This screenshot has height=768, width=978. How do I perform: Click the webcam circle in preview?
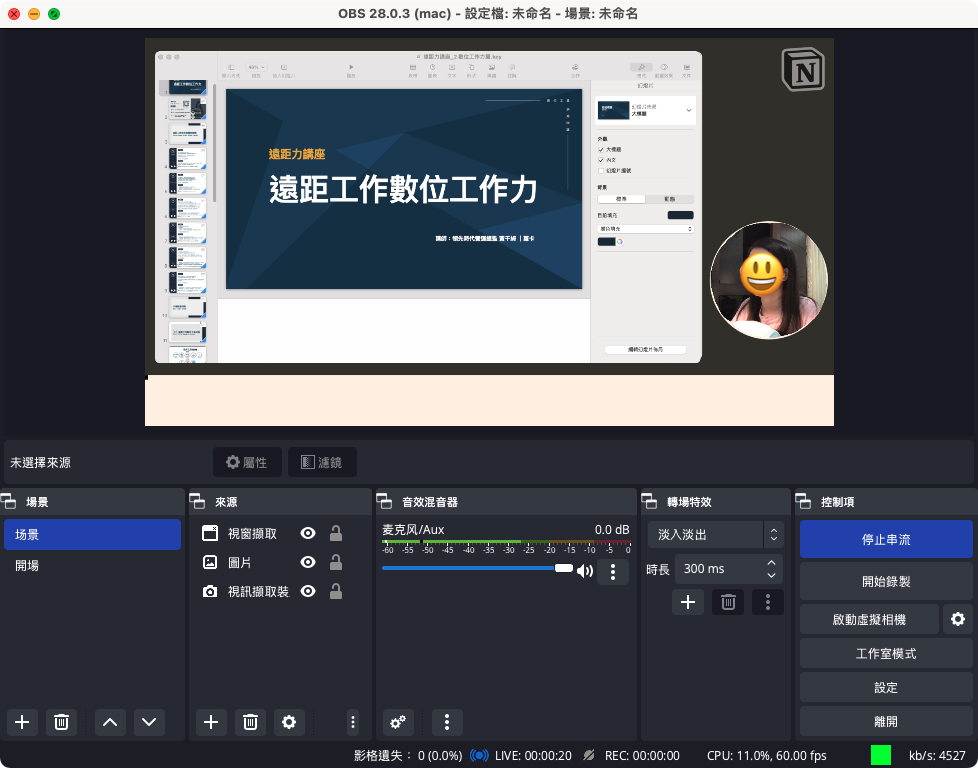[769, 280]
